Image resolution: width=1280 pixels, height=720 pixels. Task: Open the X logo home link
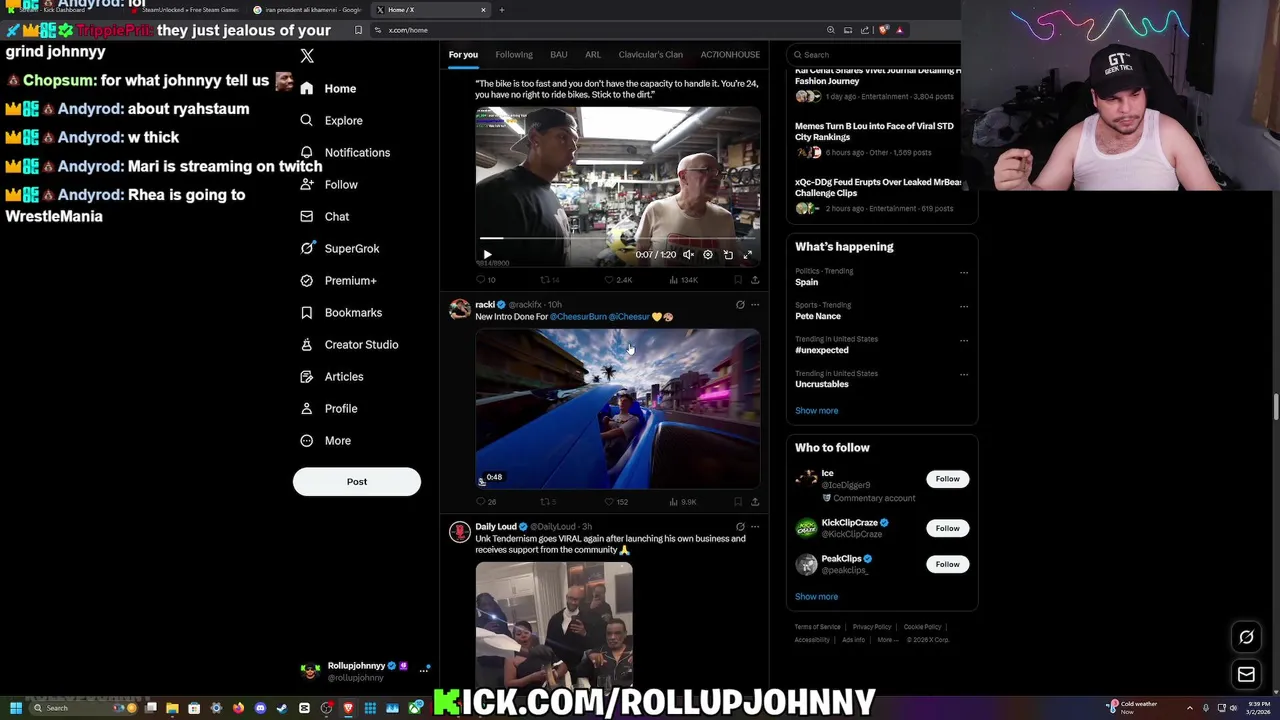pos(307,56)
